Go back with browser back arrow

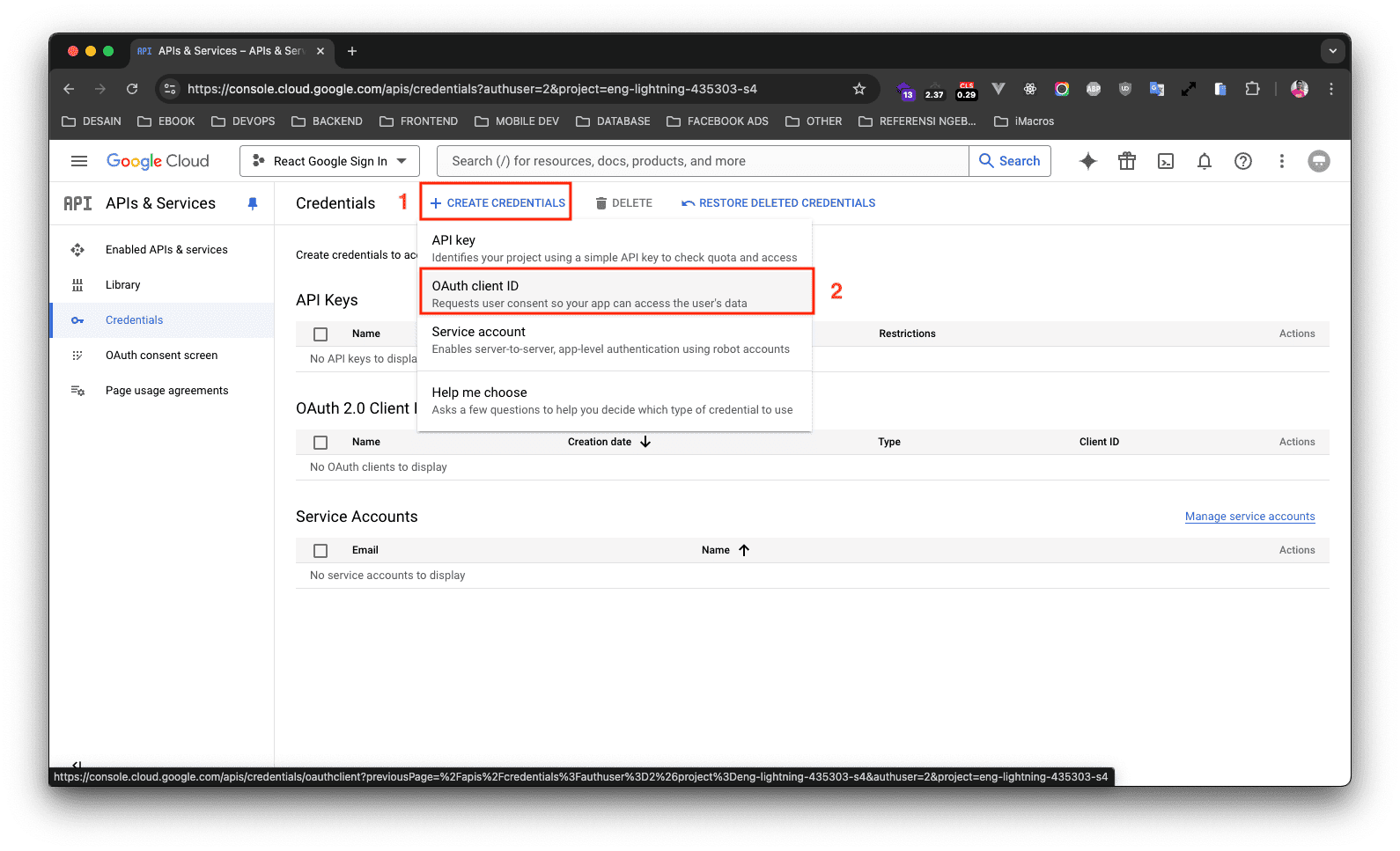[x=69, y=89]
